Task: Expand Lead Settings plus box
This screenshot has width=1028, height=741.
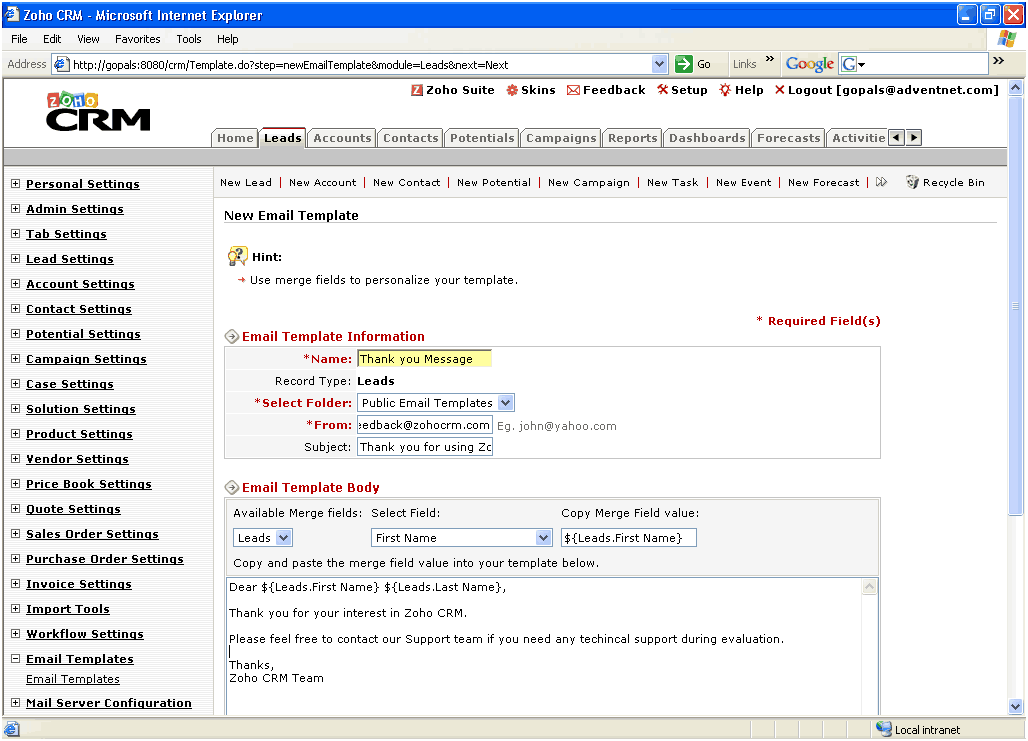Action: pyautogui.click(x=16, y=258)
